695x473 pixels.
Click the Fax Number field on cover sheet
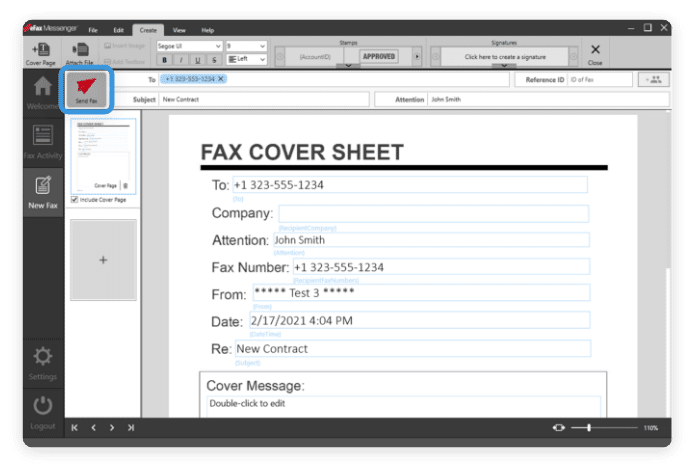click(441, 267)
